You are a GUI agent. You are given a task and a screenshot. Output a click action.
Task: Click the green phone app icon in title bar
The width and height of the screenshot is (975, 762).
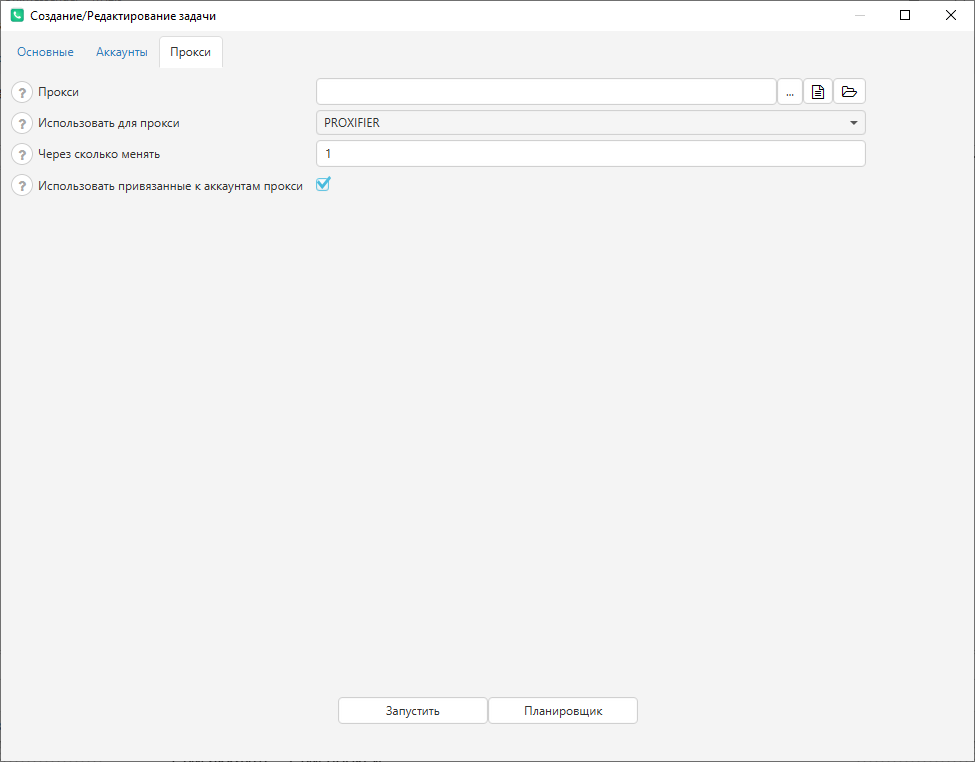click(17, 16)
